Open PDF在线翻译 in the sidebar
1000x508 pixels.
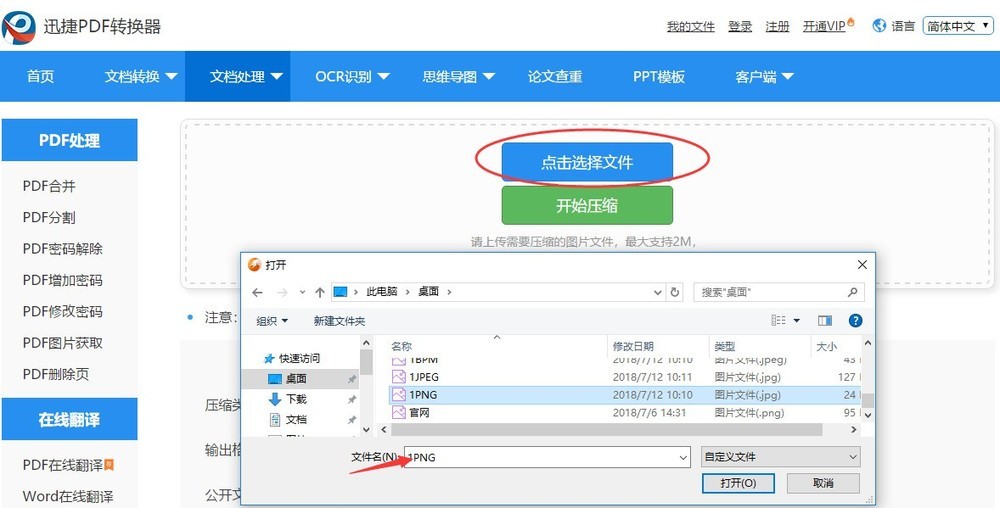pos(62,465)
